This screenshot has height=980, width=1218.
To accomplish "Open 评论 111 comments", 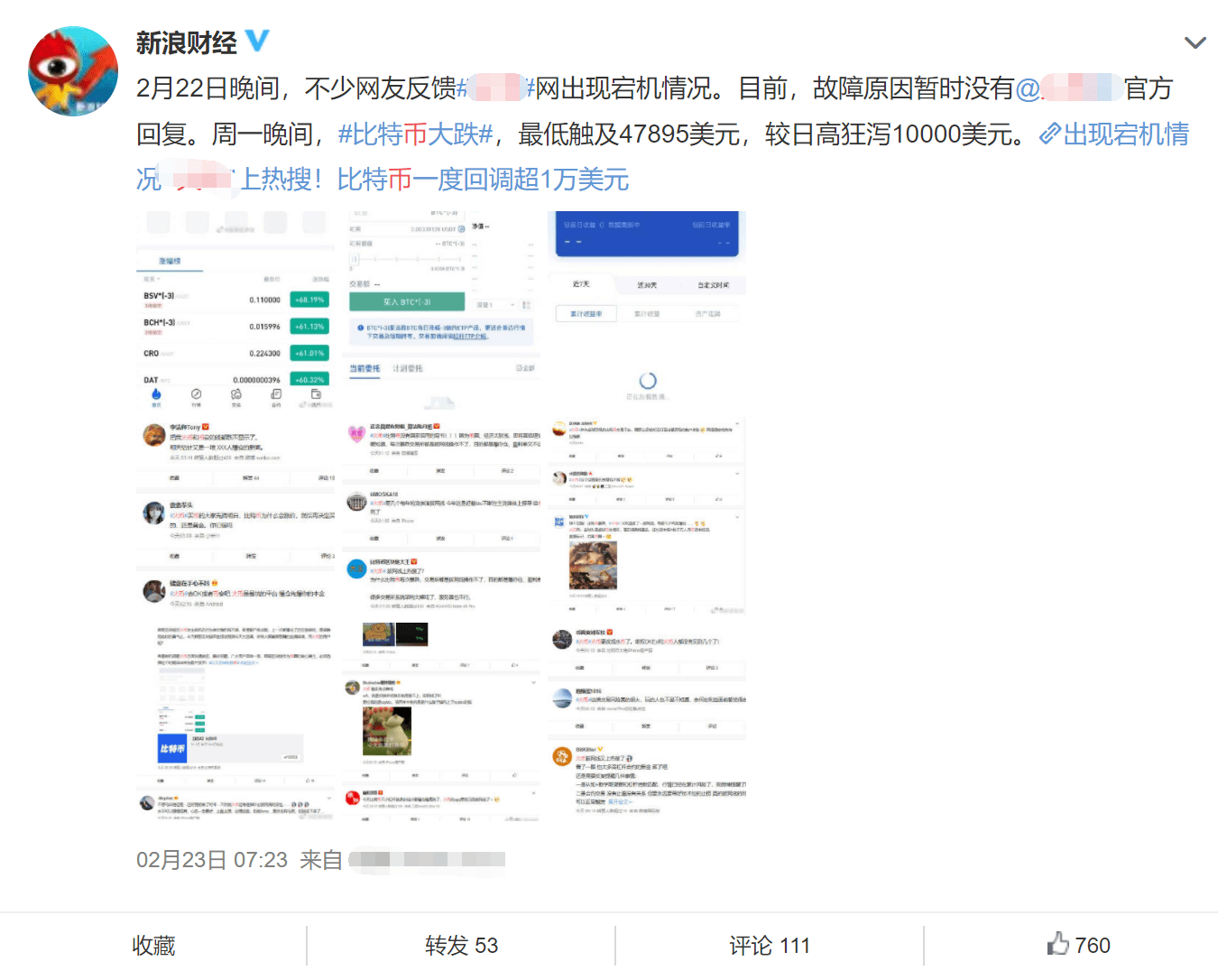I will (x=770, y=946).
